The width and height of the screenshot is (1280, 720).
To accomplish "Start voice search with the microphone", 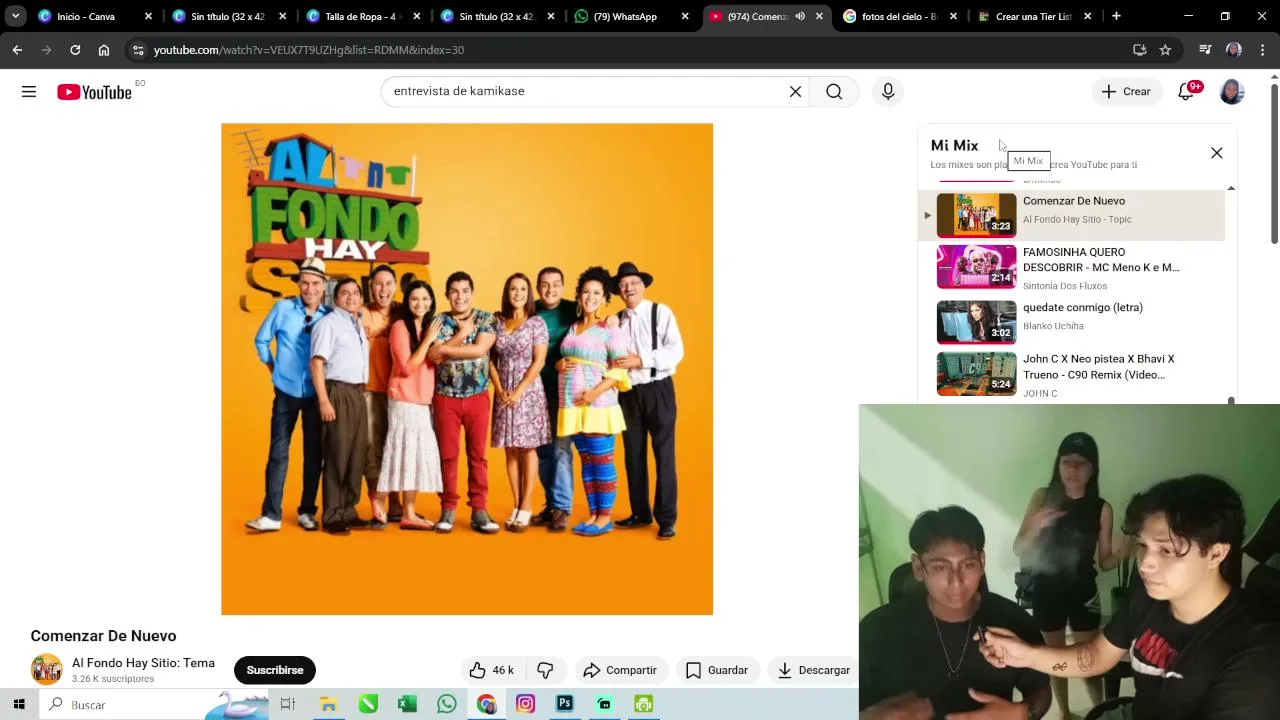I will point(888,92).
